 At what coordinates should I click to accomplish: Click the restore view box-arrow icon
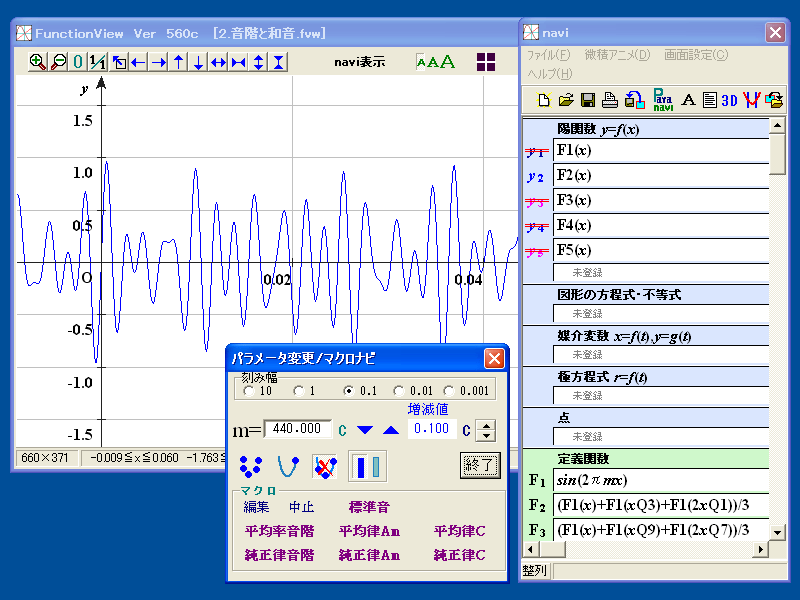pyautogui.click(x=119, y=62)
